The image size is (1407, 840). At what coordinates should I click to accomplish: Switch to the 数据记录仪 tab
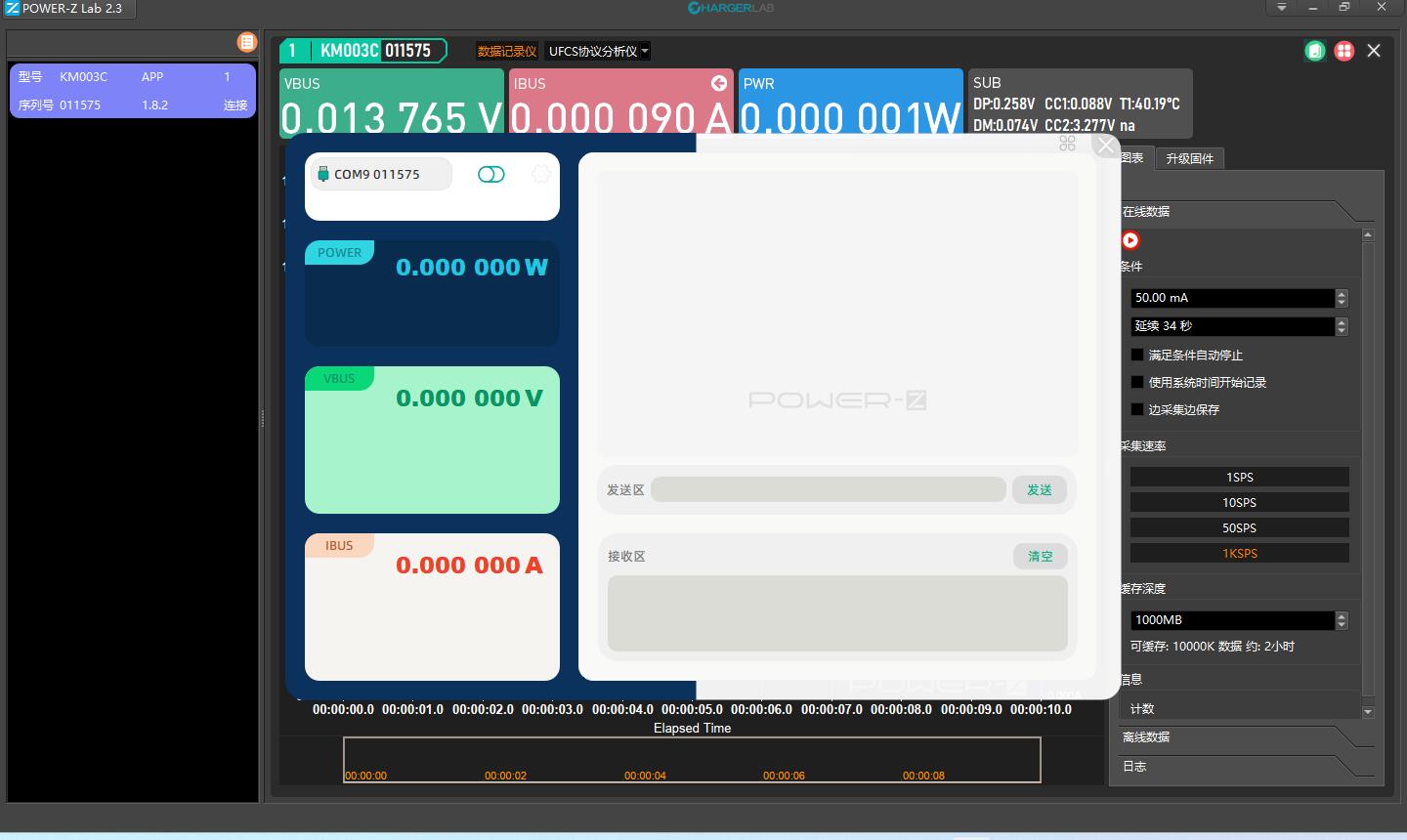click(x=507, y=51)
